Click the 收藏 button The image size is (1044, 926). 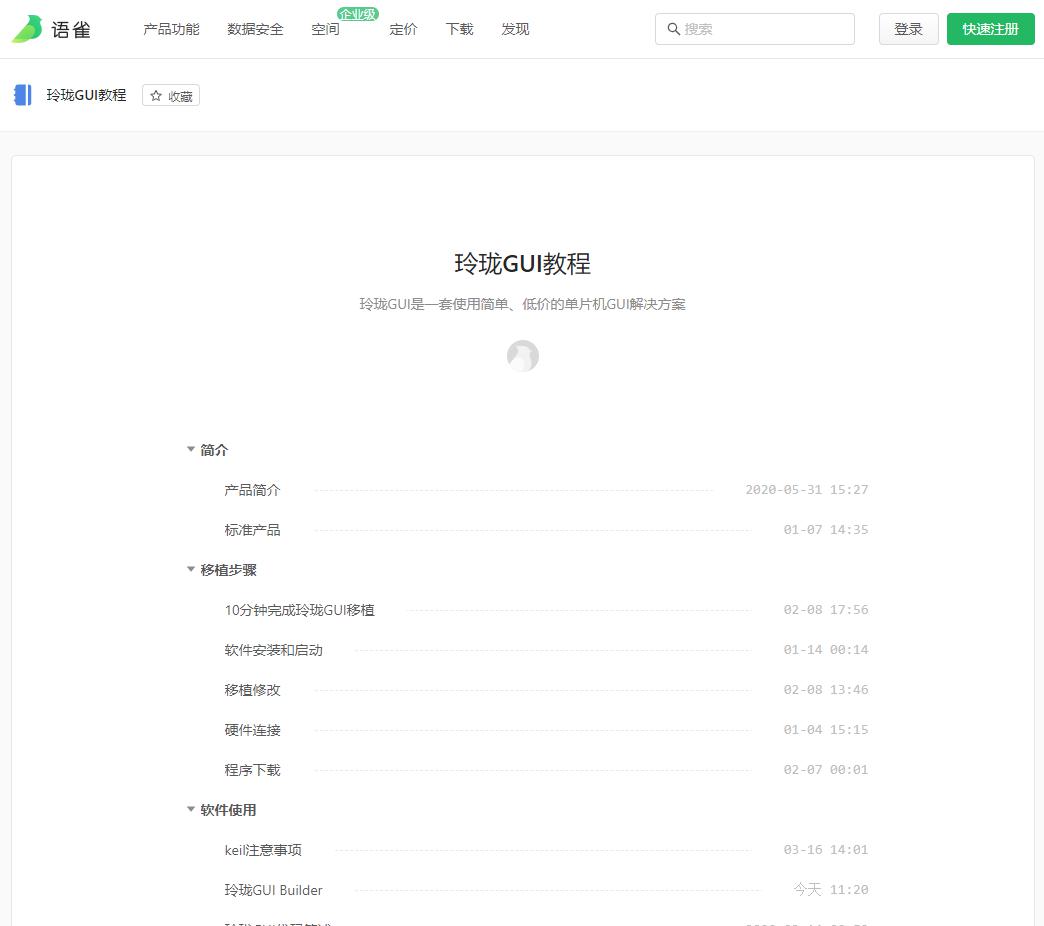coord(171,96)
